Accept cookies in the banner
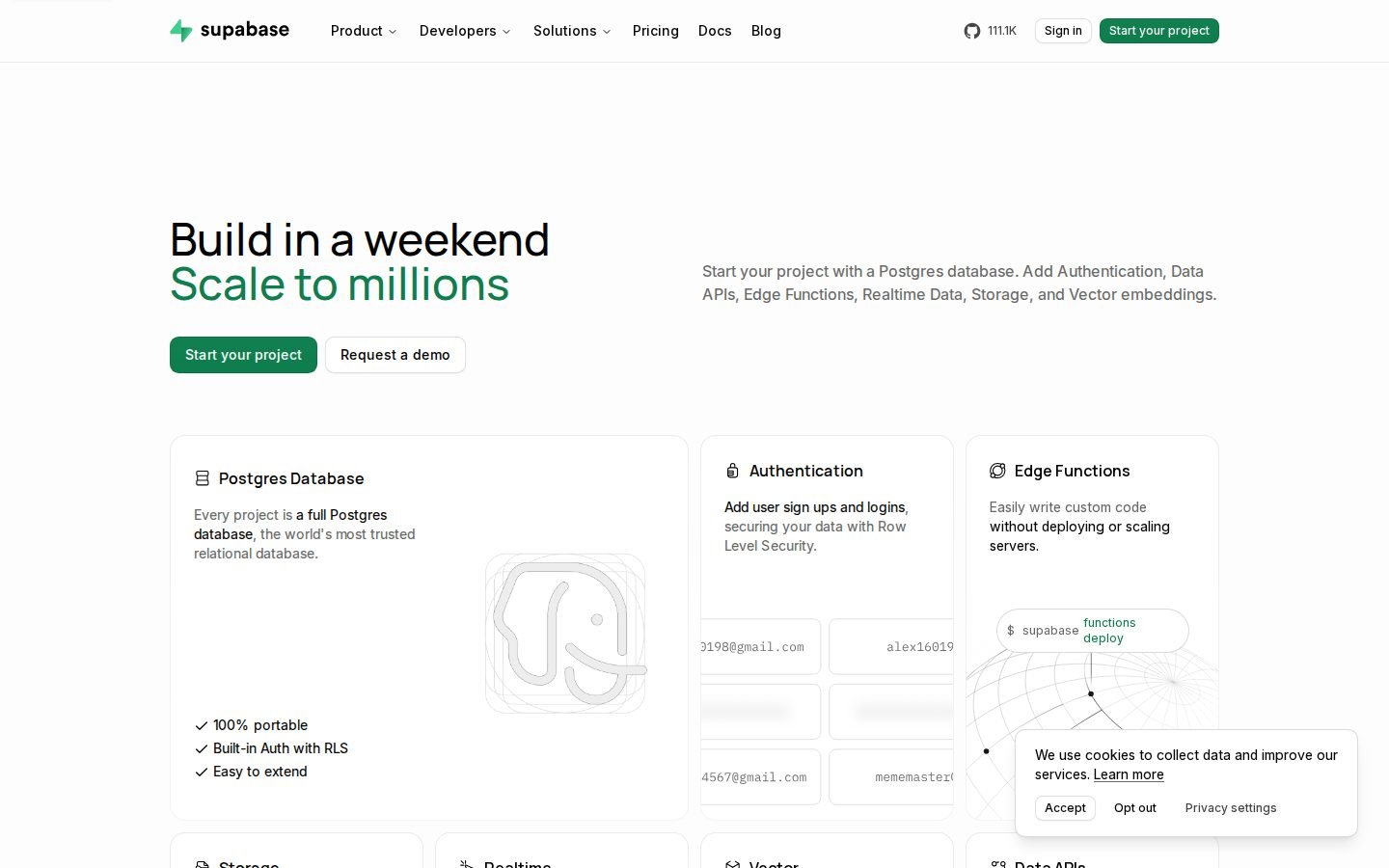 tap(1065, 808)
